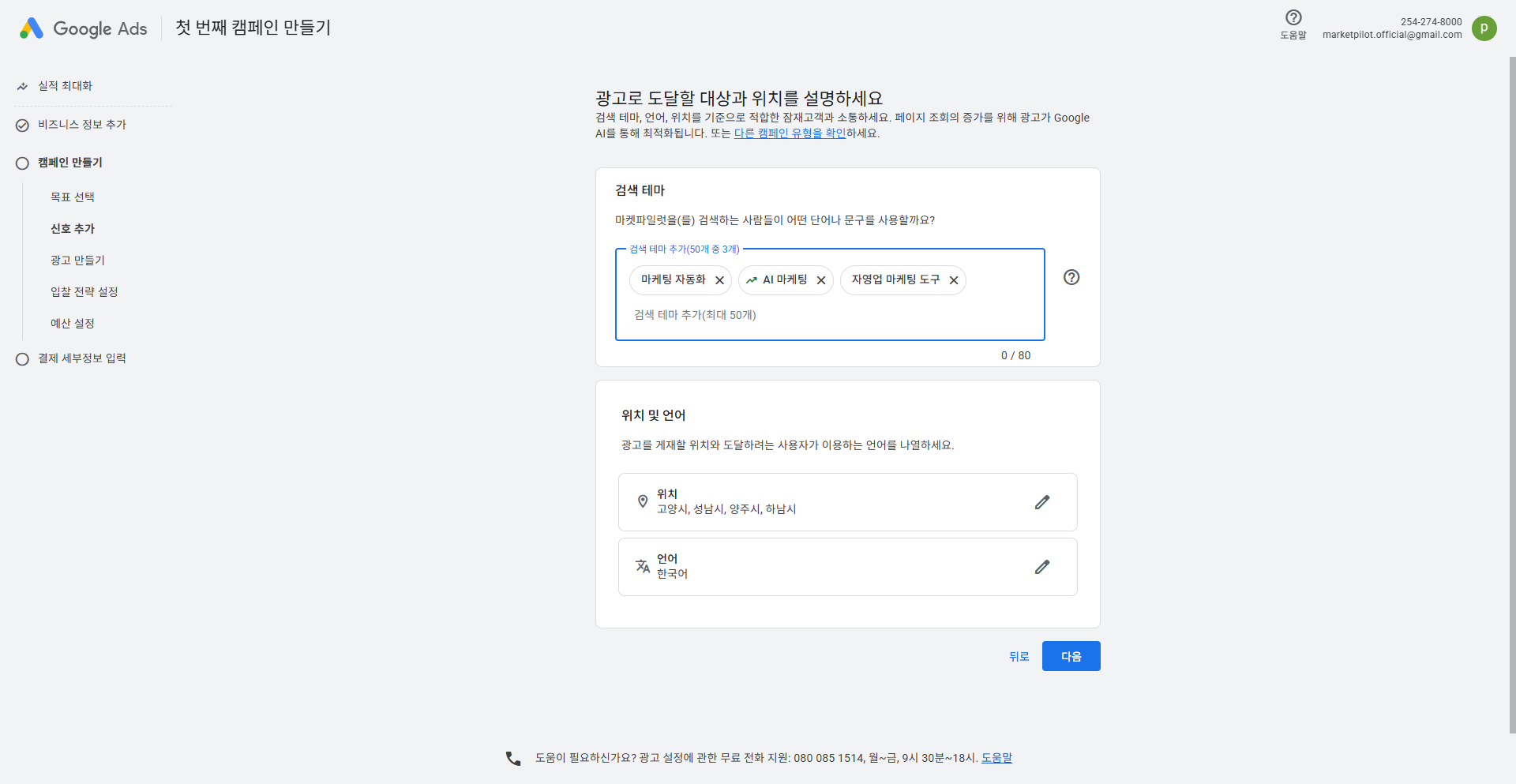Screen dimensions: 1516x784
Task: Click the 0 / 80 character counter
Action: click(x=1015, y=355)
